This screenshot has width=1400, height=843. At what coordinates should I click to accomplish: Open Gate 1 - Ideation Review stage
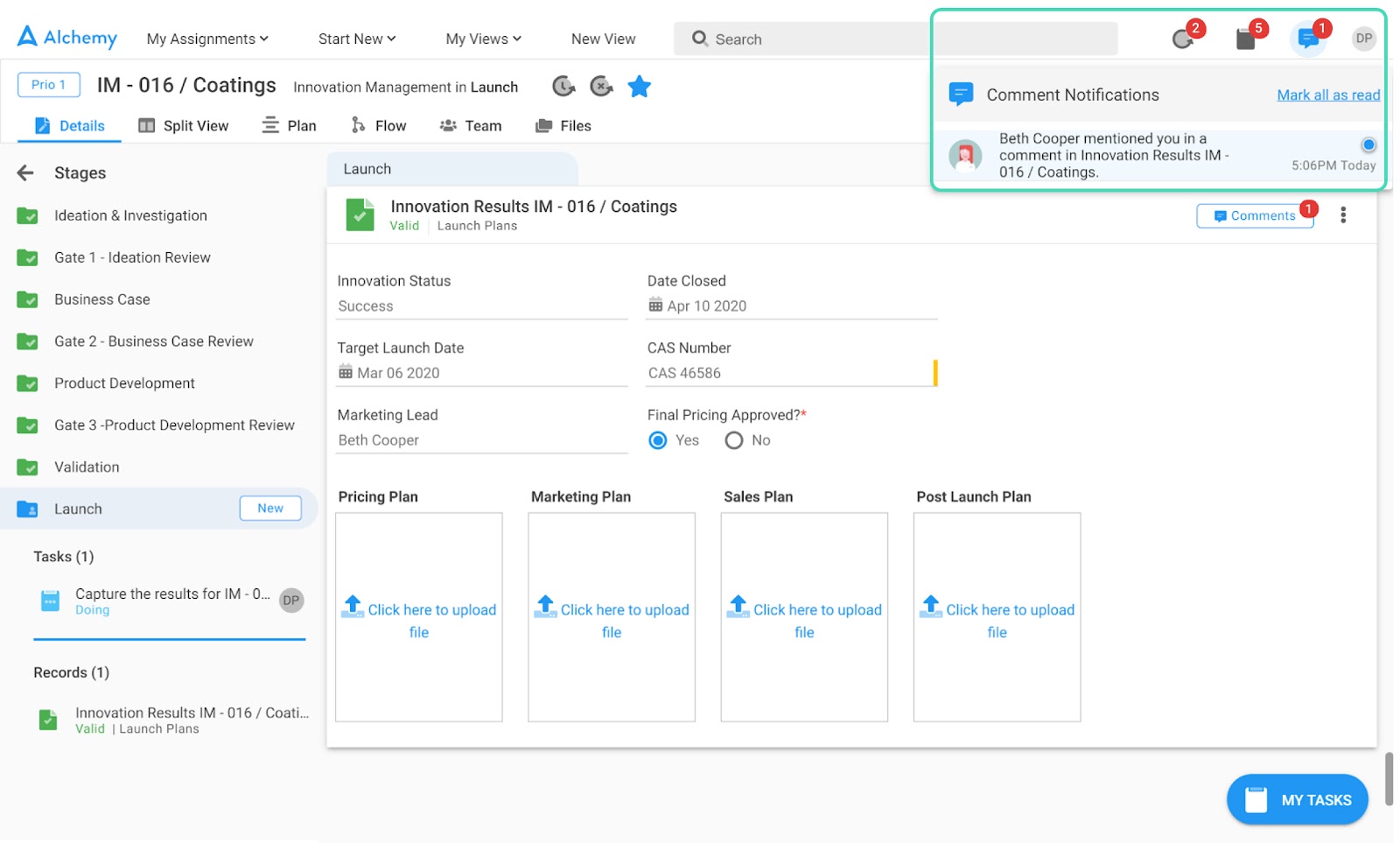(132, 257)
